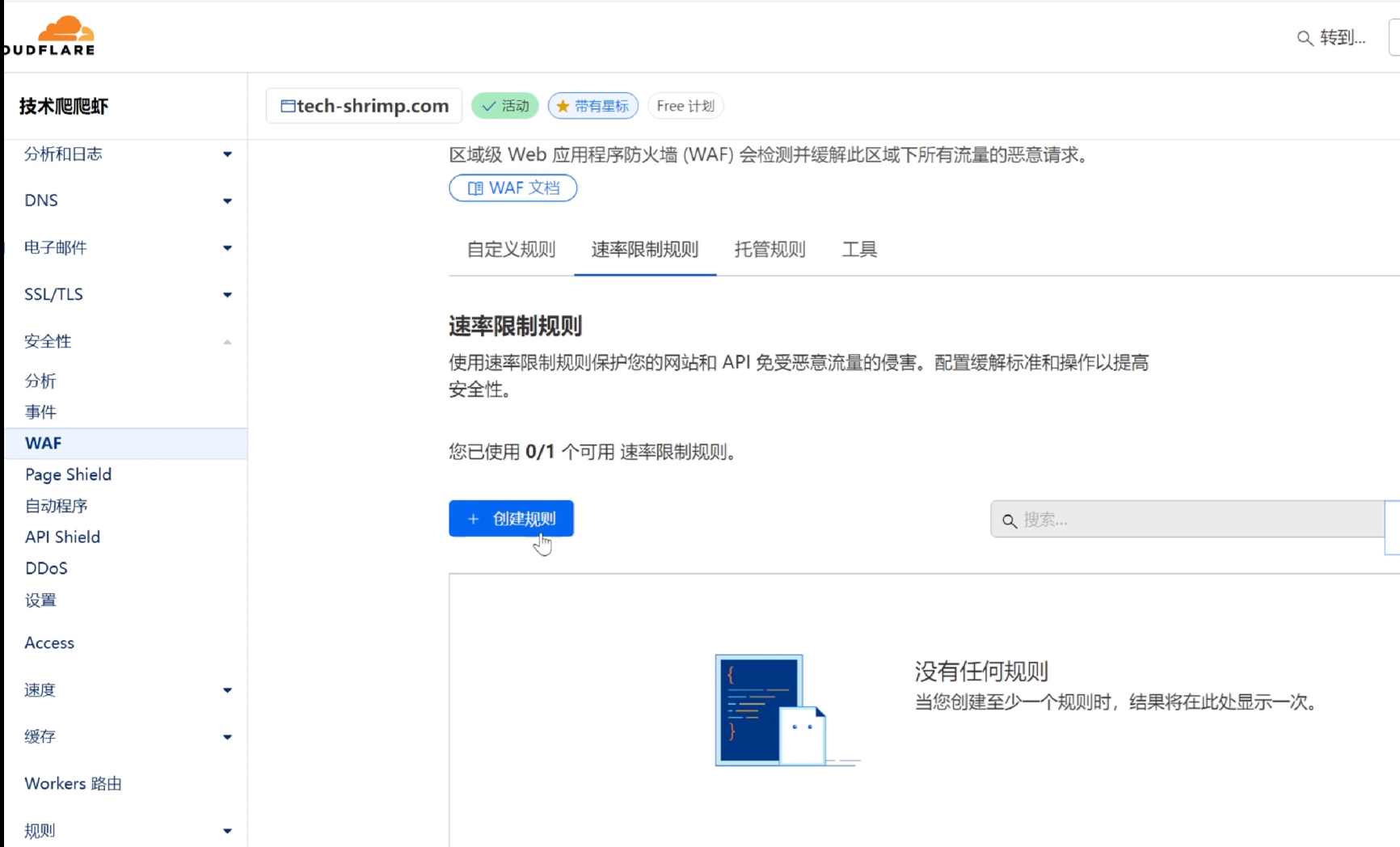1400x847 pixels.
Task: Click the book icon in WAF 文档 button
Action: click(475, 188)
